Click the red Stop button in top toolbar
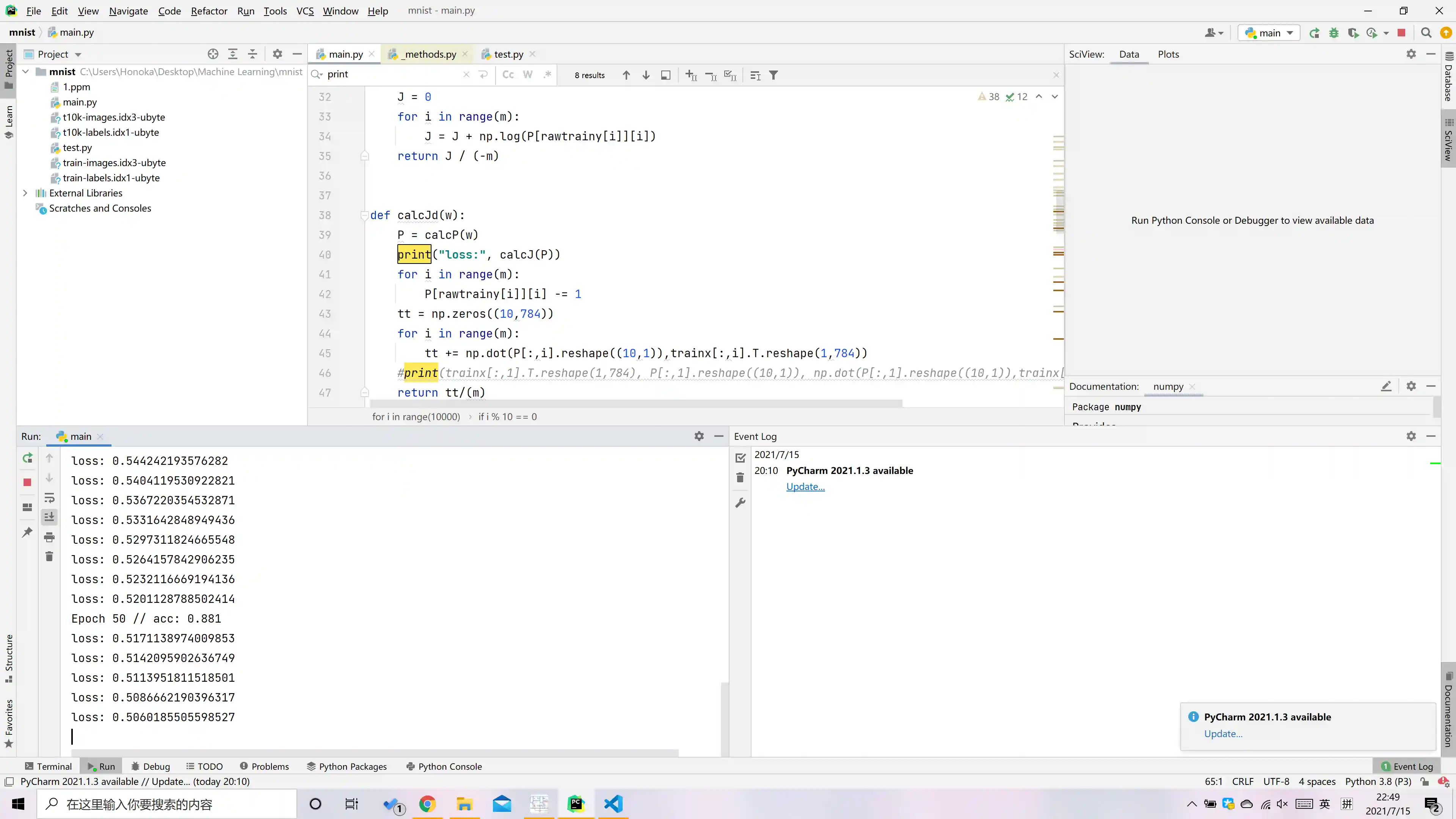 [x=1401, y=33]
